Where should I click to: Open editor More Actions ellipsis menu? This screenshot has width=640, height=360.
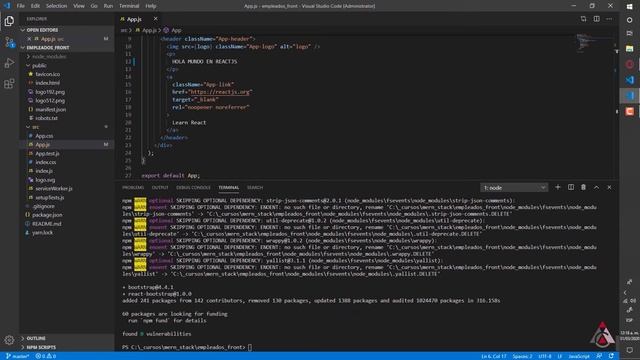point(609,19)
